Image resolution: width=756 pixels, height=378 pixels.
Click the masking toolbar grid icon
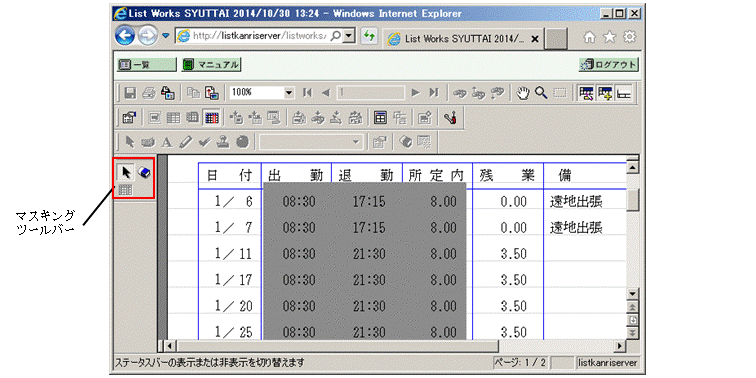125,190
